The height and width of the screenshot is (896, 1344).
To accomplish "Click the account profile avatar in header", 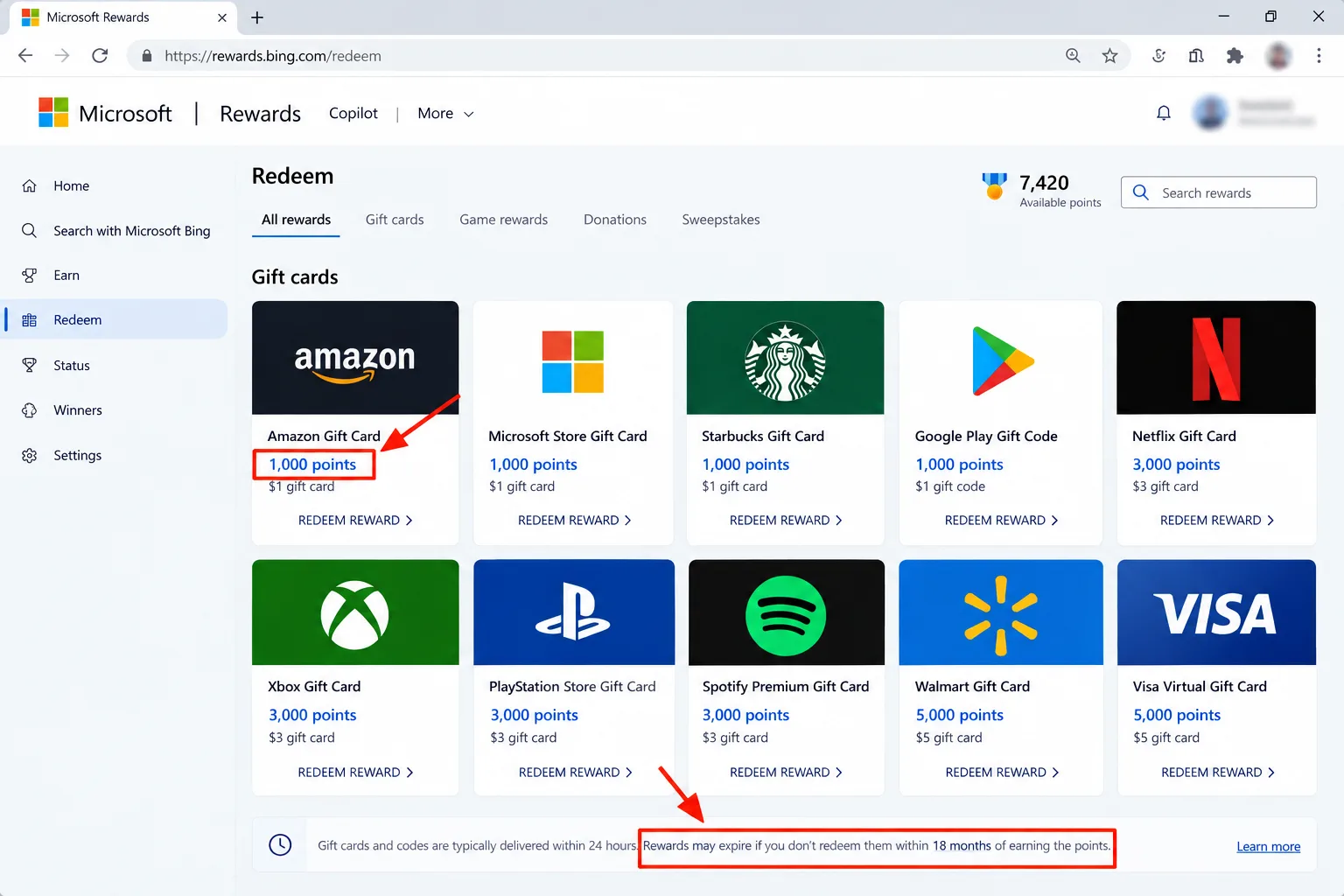I will point(1210,113).
